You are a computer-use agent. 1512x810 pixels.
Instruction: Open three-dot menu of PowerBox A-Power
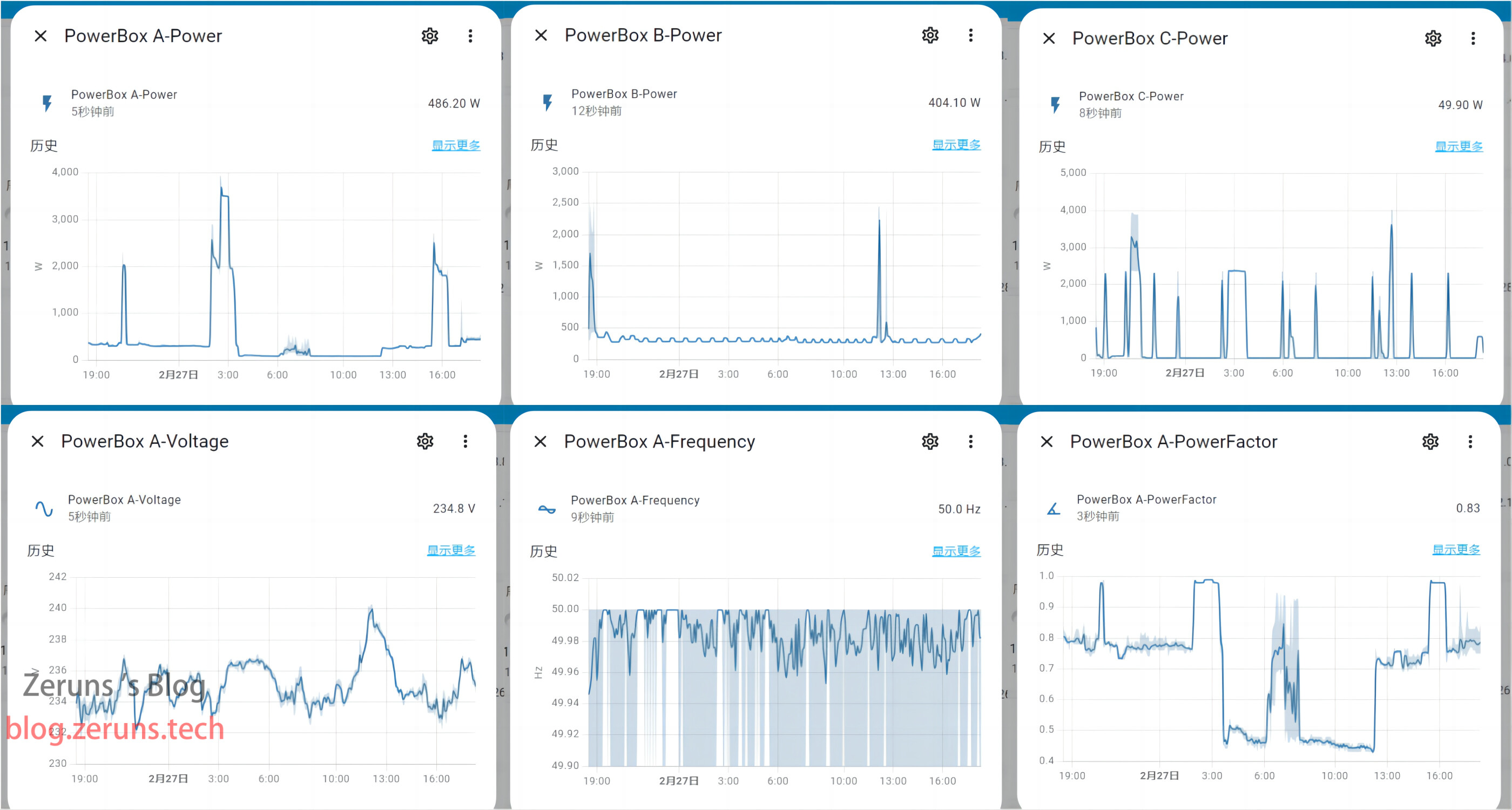pos(470,36)
